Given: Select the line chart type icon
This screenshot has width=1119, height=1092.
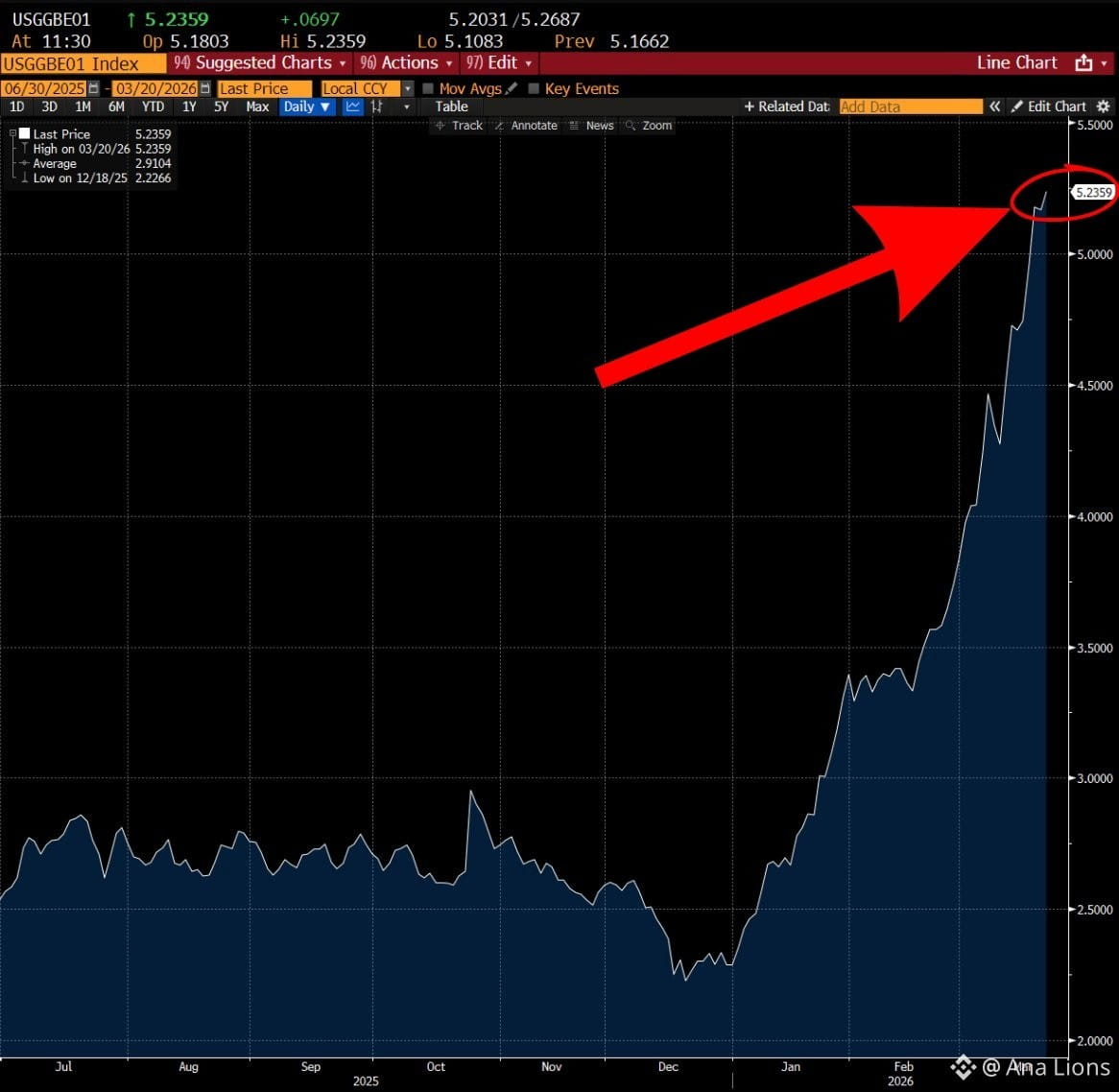Looking at the screenshot, I should (352, 107).
